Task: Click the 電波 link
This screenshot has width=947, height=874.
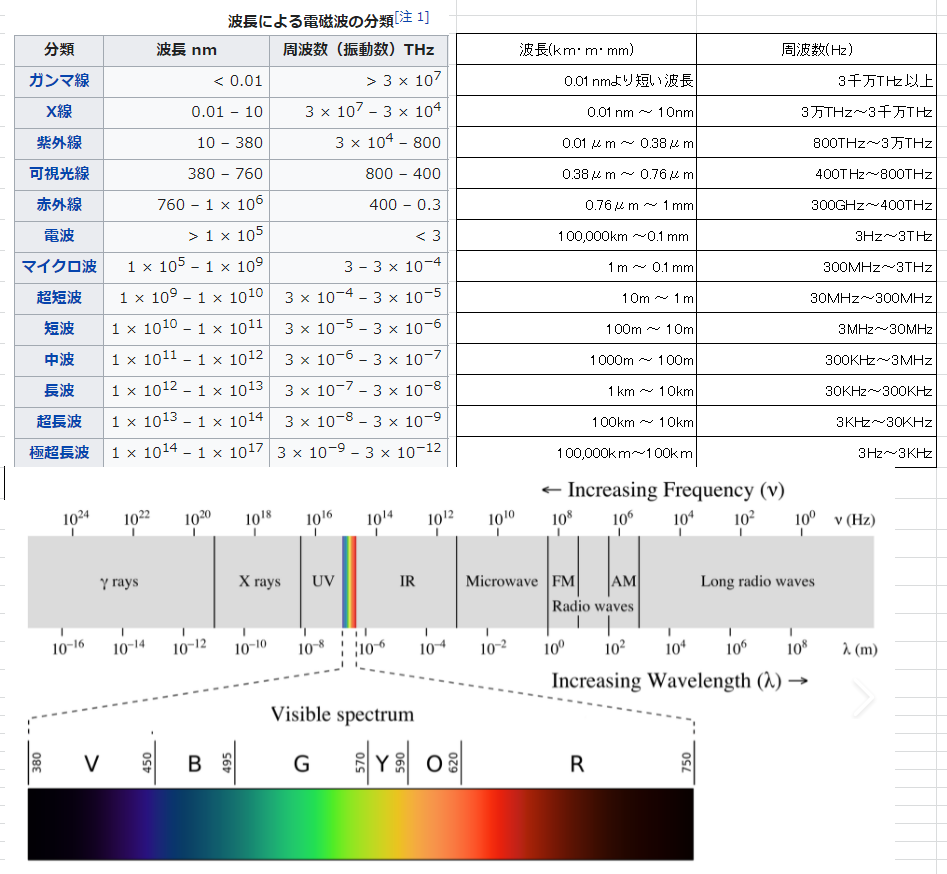Action: pyautogui.click(x=59, y=236)
